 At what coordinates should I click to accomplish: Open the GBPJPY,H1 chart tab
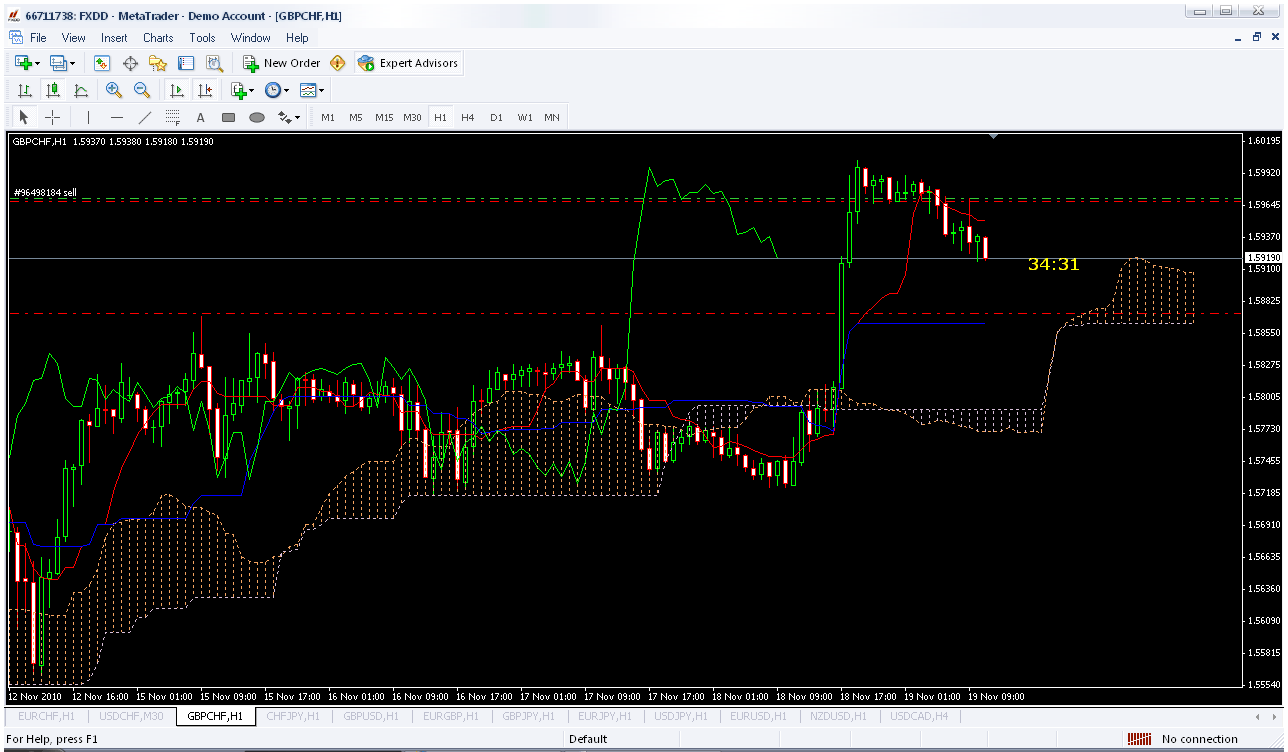(x=527, y=716)
